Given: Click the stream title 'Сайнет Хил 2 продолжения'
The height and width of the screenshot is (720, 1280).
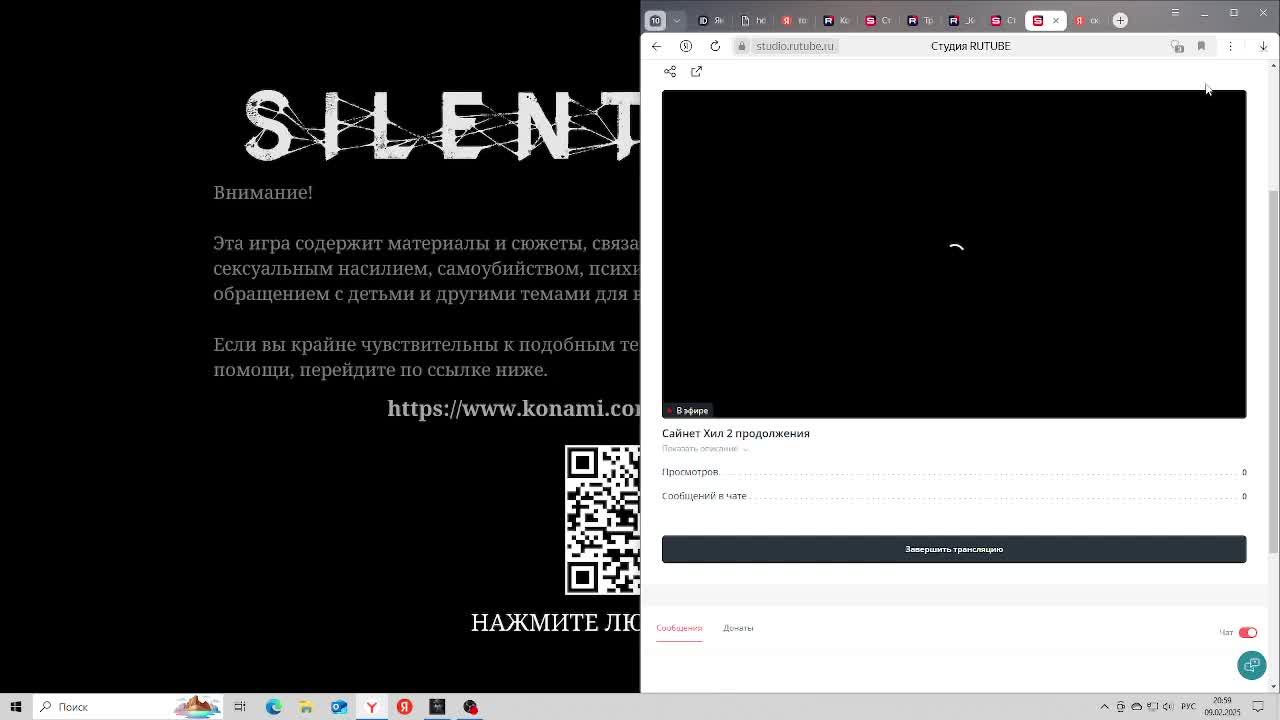Looking at the screenshot, I should point(736,433).
